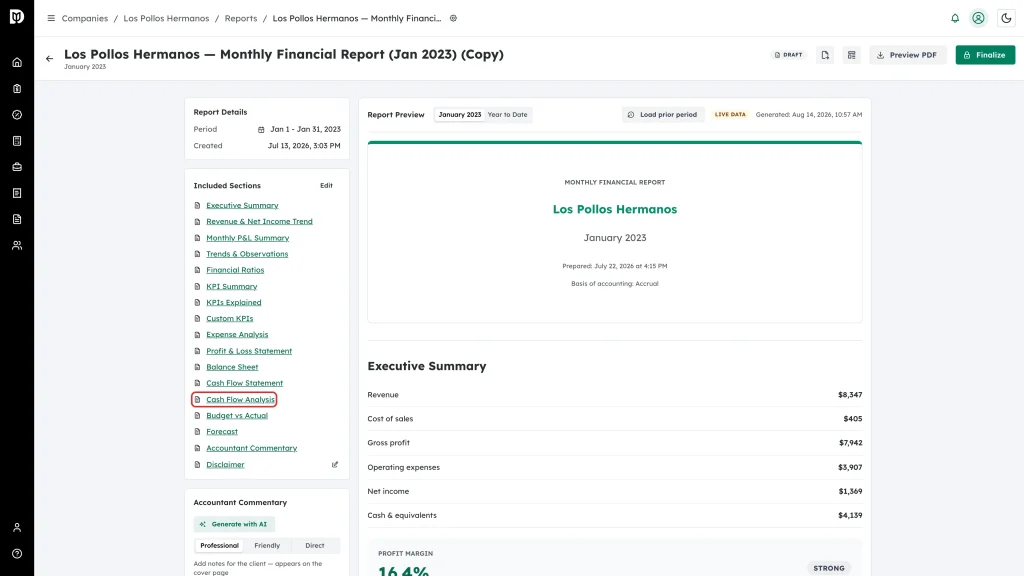
Task: Open the user account avatar
Action: tap(978, 18)
